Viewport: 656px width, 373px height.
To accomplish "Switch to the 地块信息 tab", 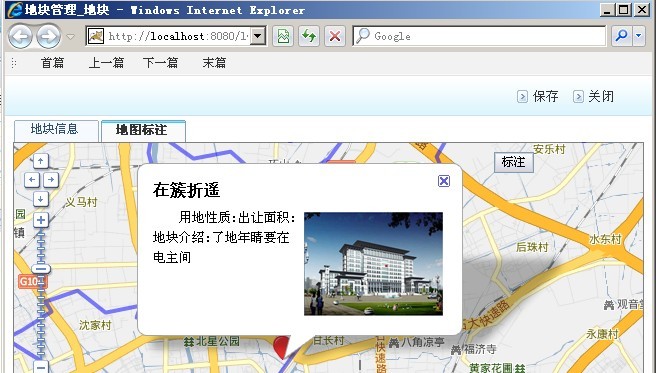I will click(x=56, y=130).
